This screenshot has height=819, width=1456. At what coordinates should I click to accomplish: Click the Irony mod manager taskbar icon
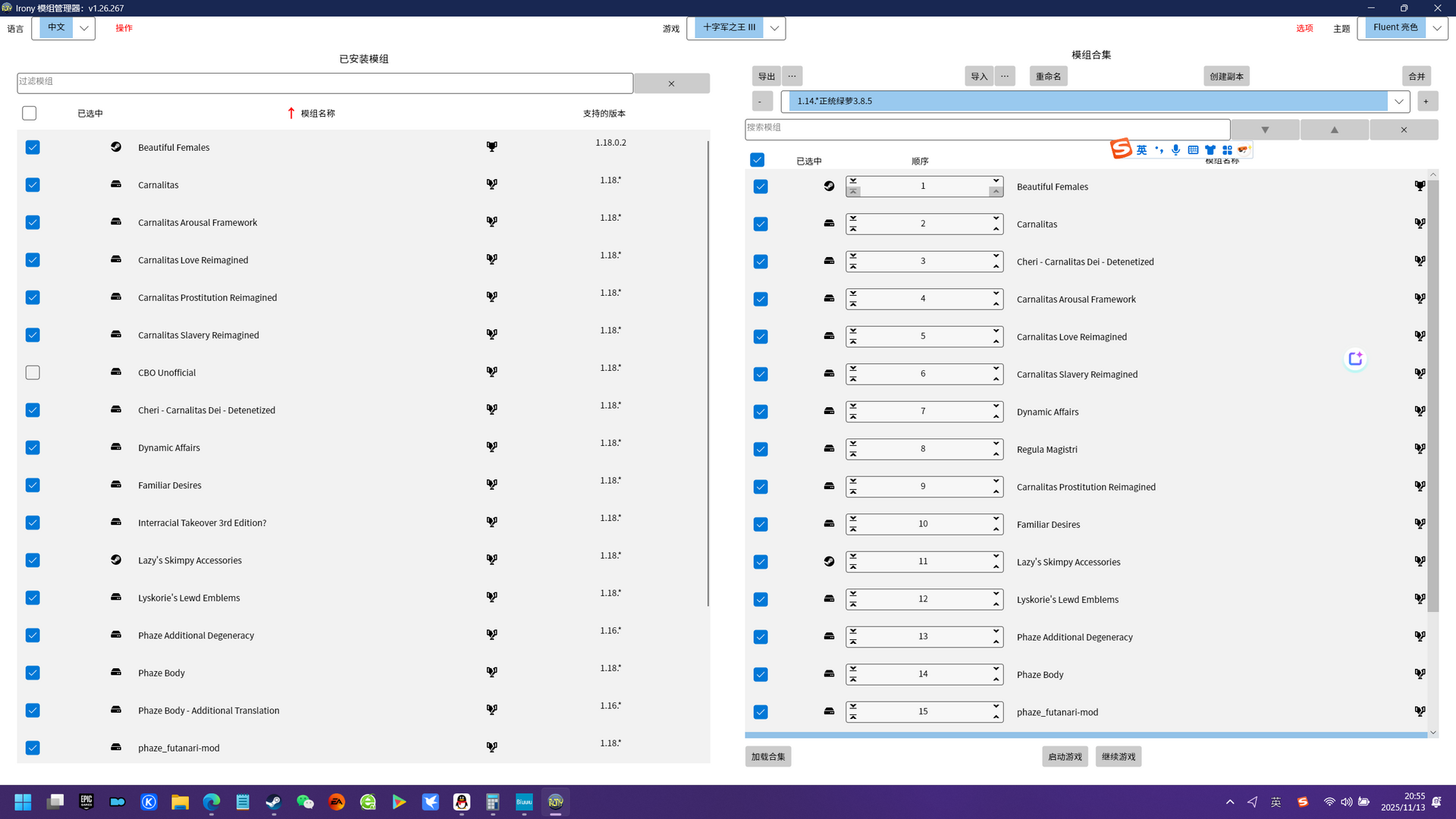point(555,802)
